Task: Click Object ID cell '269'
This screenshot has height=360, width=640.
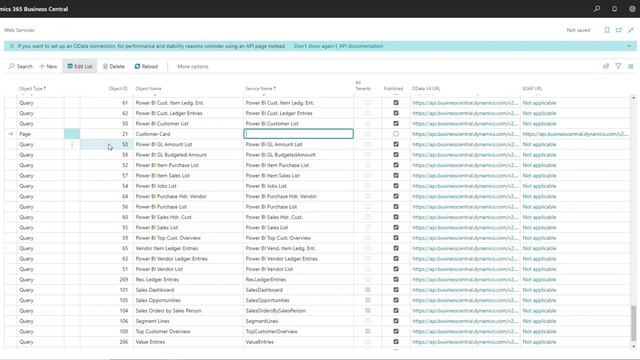Action: (x=124, y=280)
